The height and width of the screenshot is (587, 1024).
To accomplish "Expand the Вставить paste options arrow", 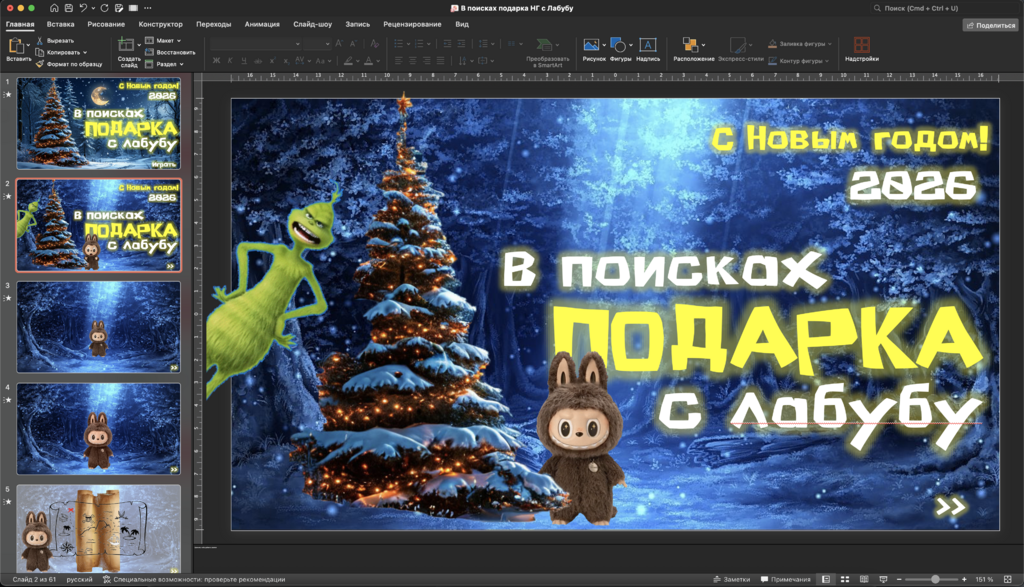I will click(x=28, y=46).
